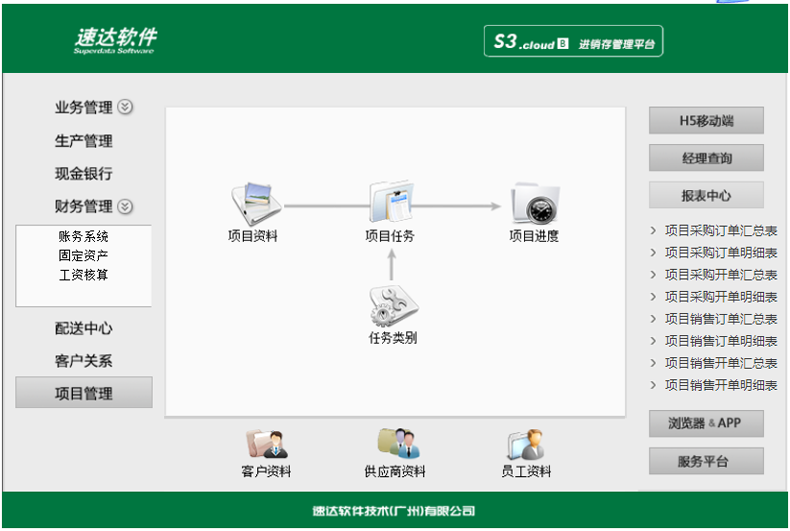Click the H5移动端 button
Viewport: 790px width, 531px height.
pyautogui.click(x=706, y=120)
